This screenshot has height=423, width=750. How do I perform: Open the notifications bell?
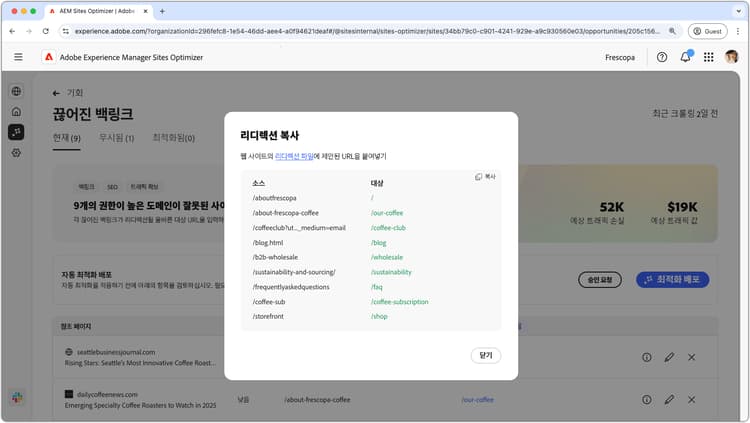click(685, 56)
